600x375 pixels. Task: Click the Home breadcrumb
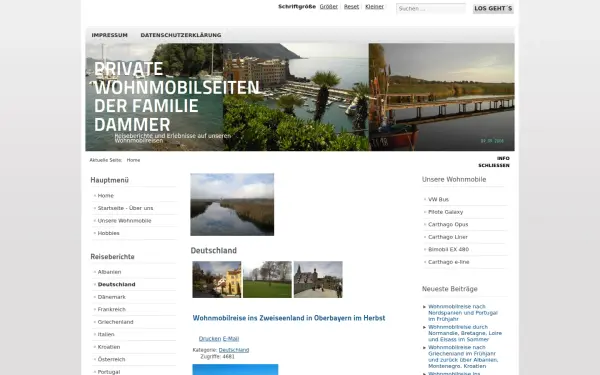click(133, 160)
